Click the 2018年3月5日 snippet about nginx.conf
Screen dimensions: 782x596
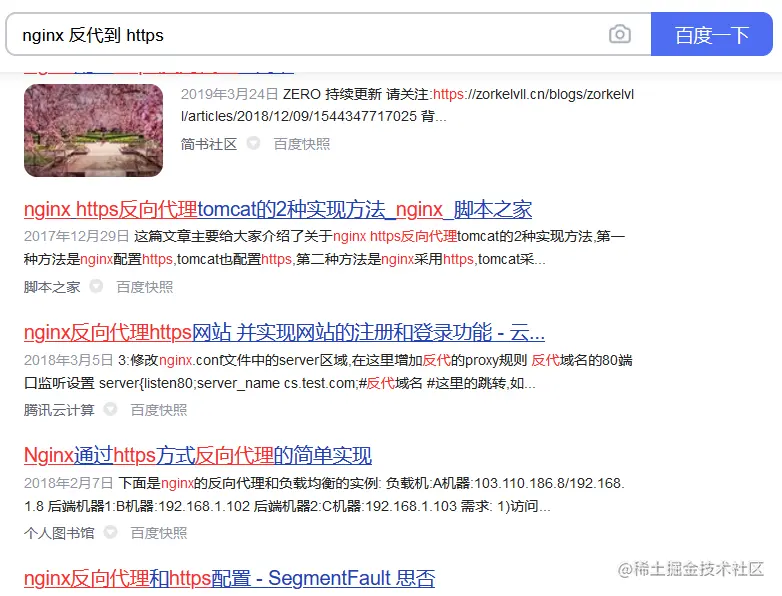pos(328,372)
